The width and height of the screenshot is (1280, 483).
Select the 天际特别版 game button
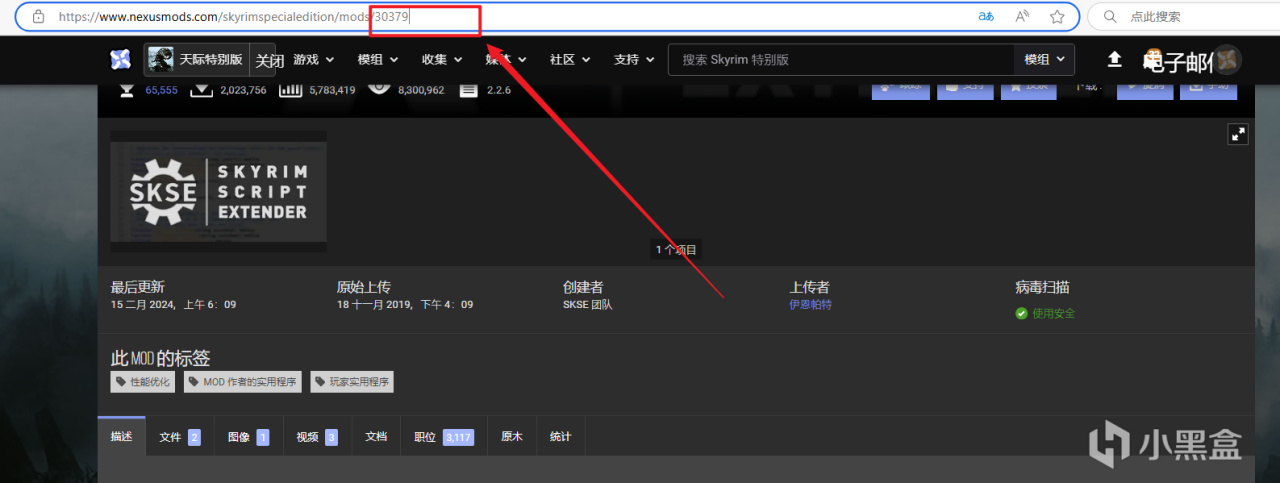click(196, 60)
